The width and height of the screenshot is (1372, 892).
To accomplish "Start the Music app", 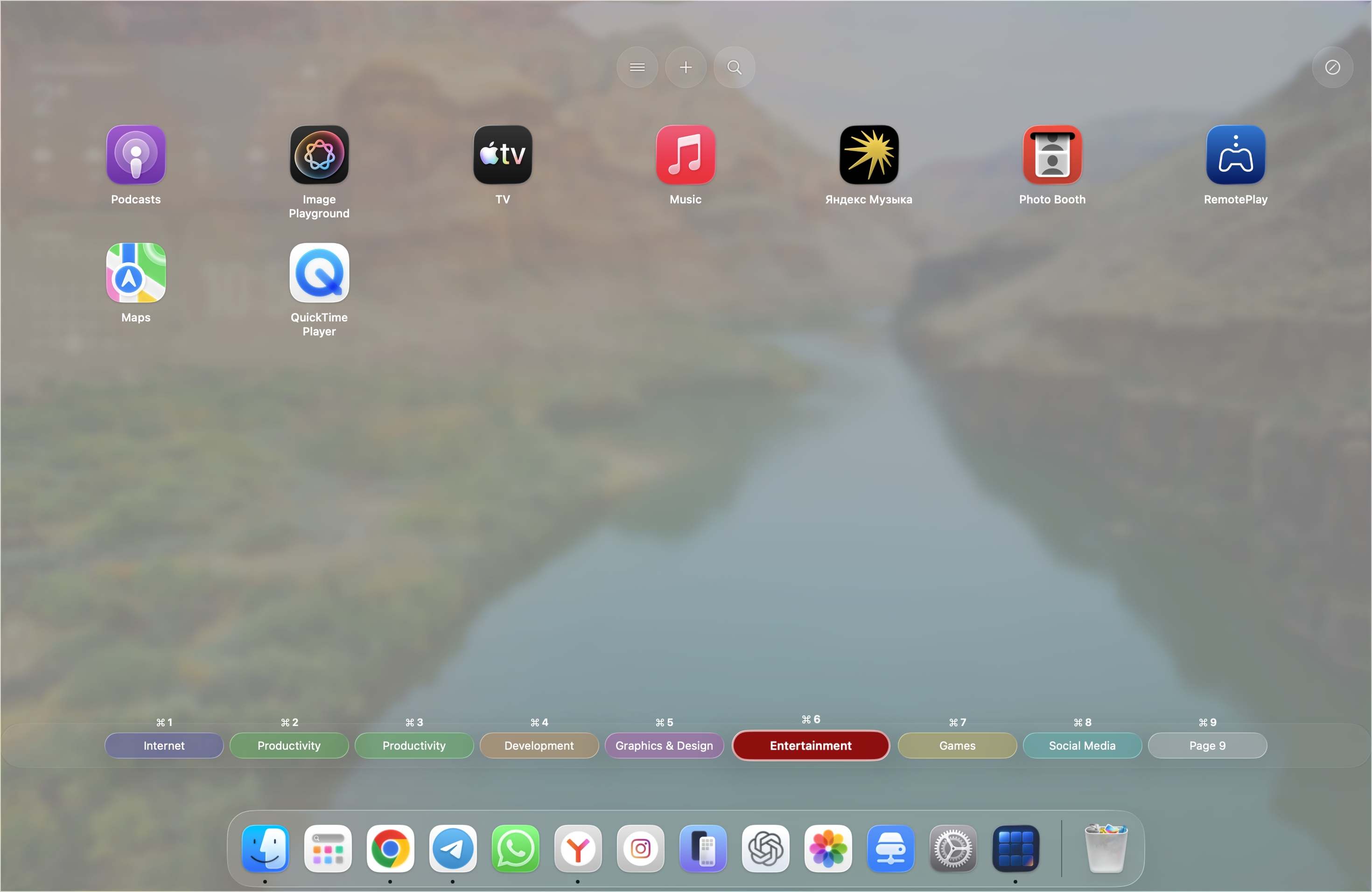I will point(686,154).
